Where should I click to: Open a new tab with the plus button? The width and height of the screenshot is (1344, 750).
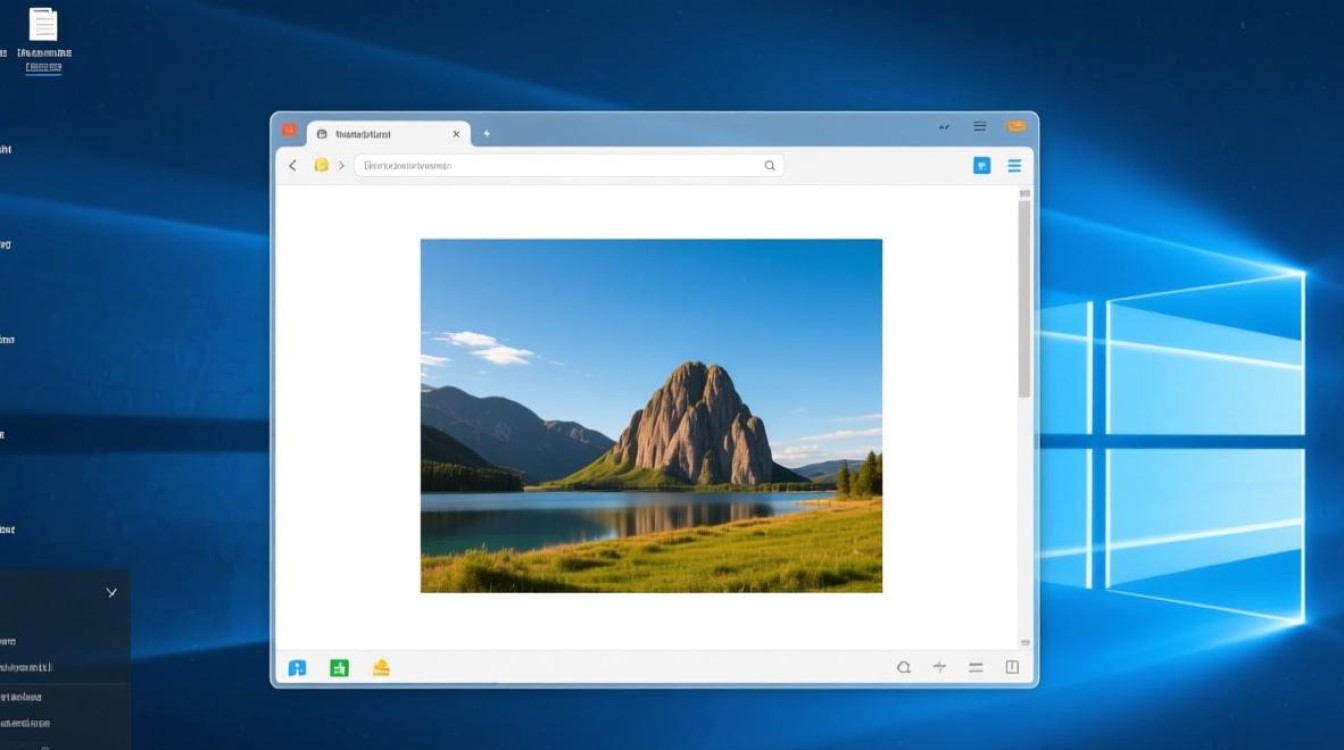pos(487,132)
